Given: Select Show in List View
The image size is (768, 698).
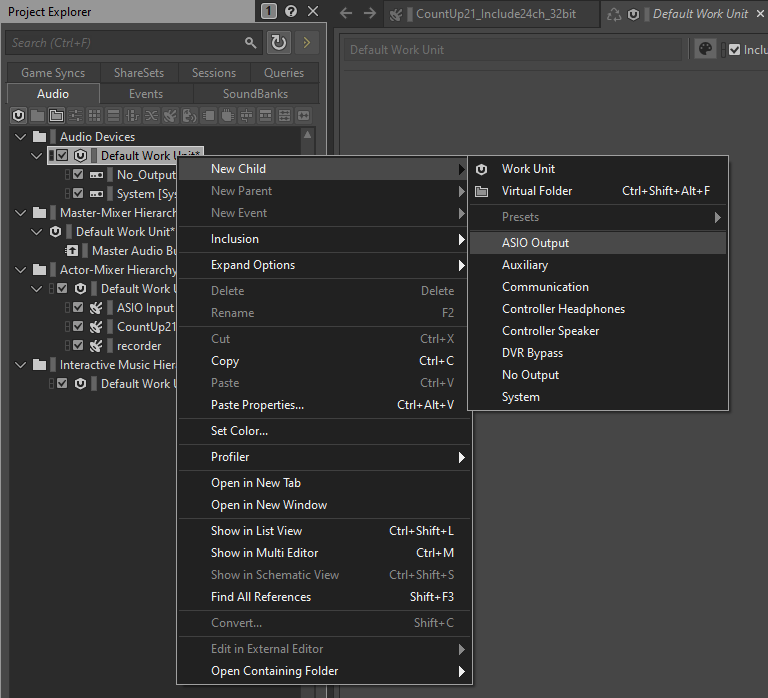Looking at the screenshot, I should 324,531.
